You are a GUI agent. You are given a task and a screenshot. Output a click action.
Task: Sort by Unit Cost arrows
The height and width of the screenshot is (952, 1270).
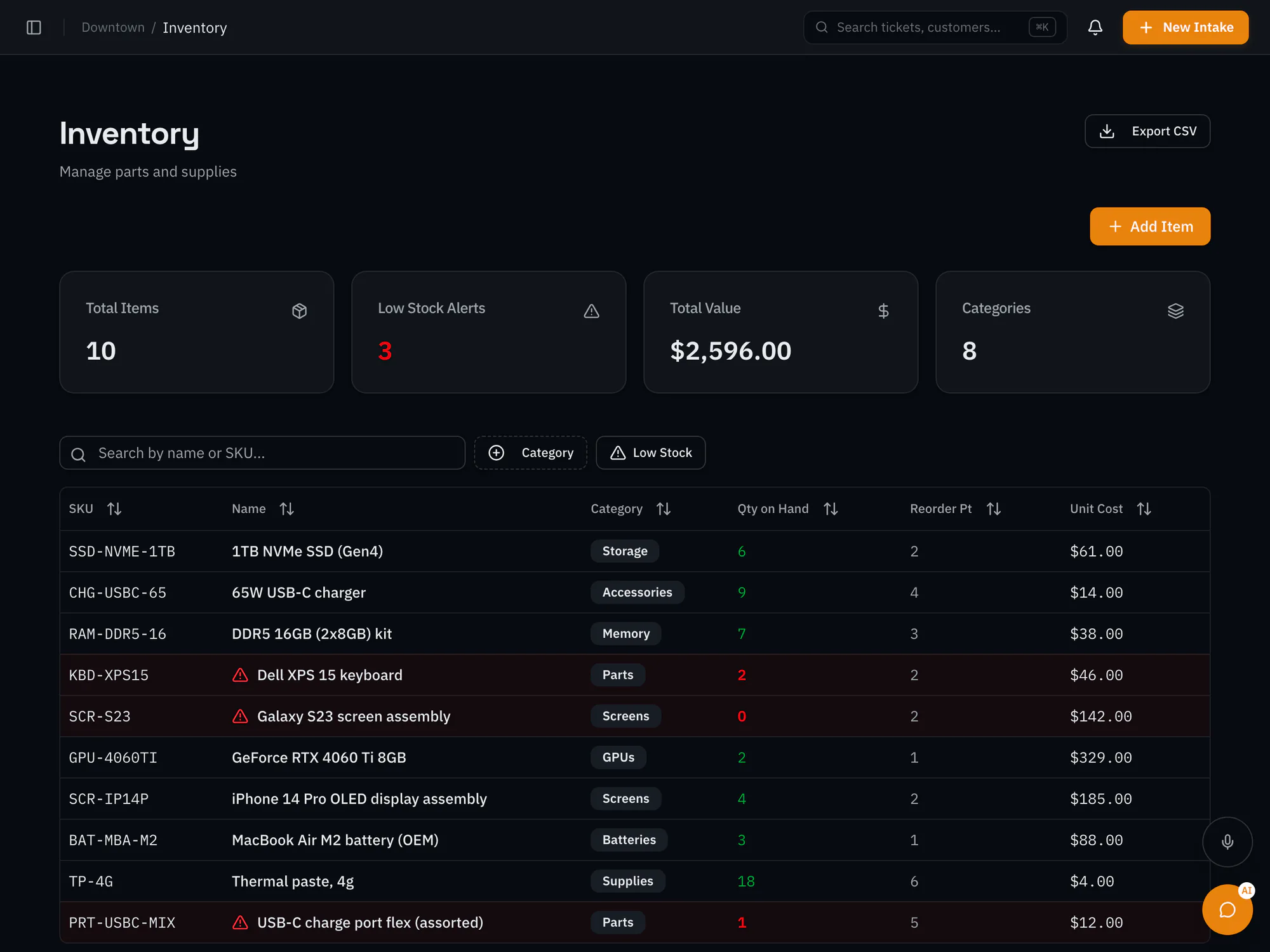click(1144, 509)
